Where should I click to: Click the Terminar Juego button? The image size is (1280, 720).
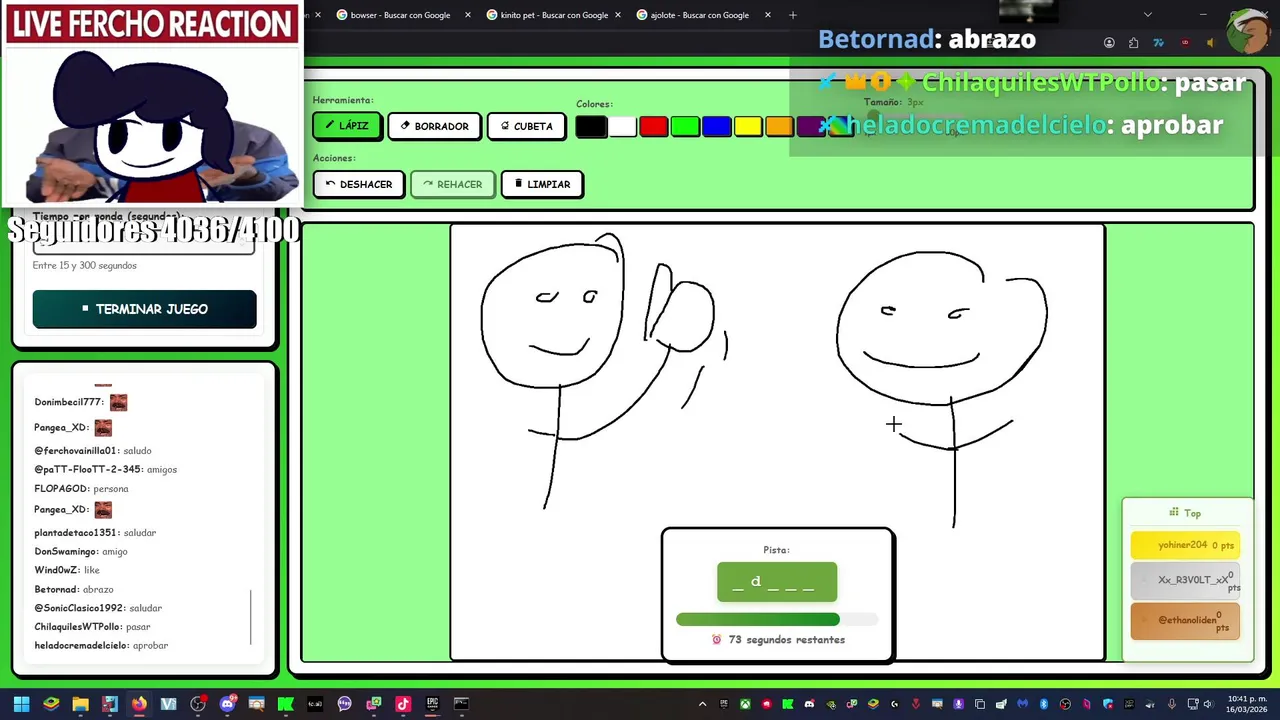coord(145,309)
